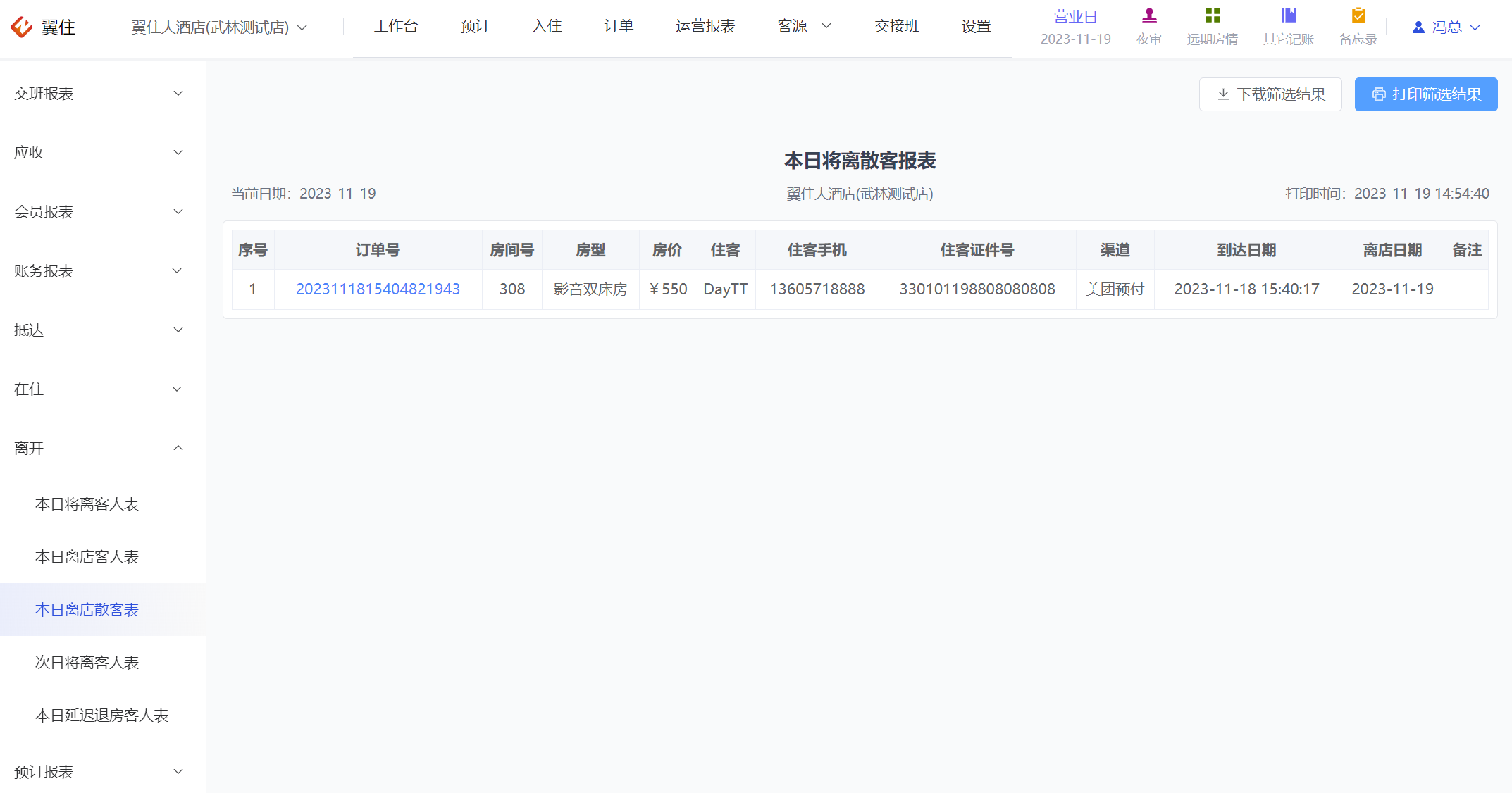Click arrival cell 2023-11-18 15:40:17
The image size is (1512, 793).
tap(1246, 289)
